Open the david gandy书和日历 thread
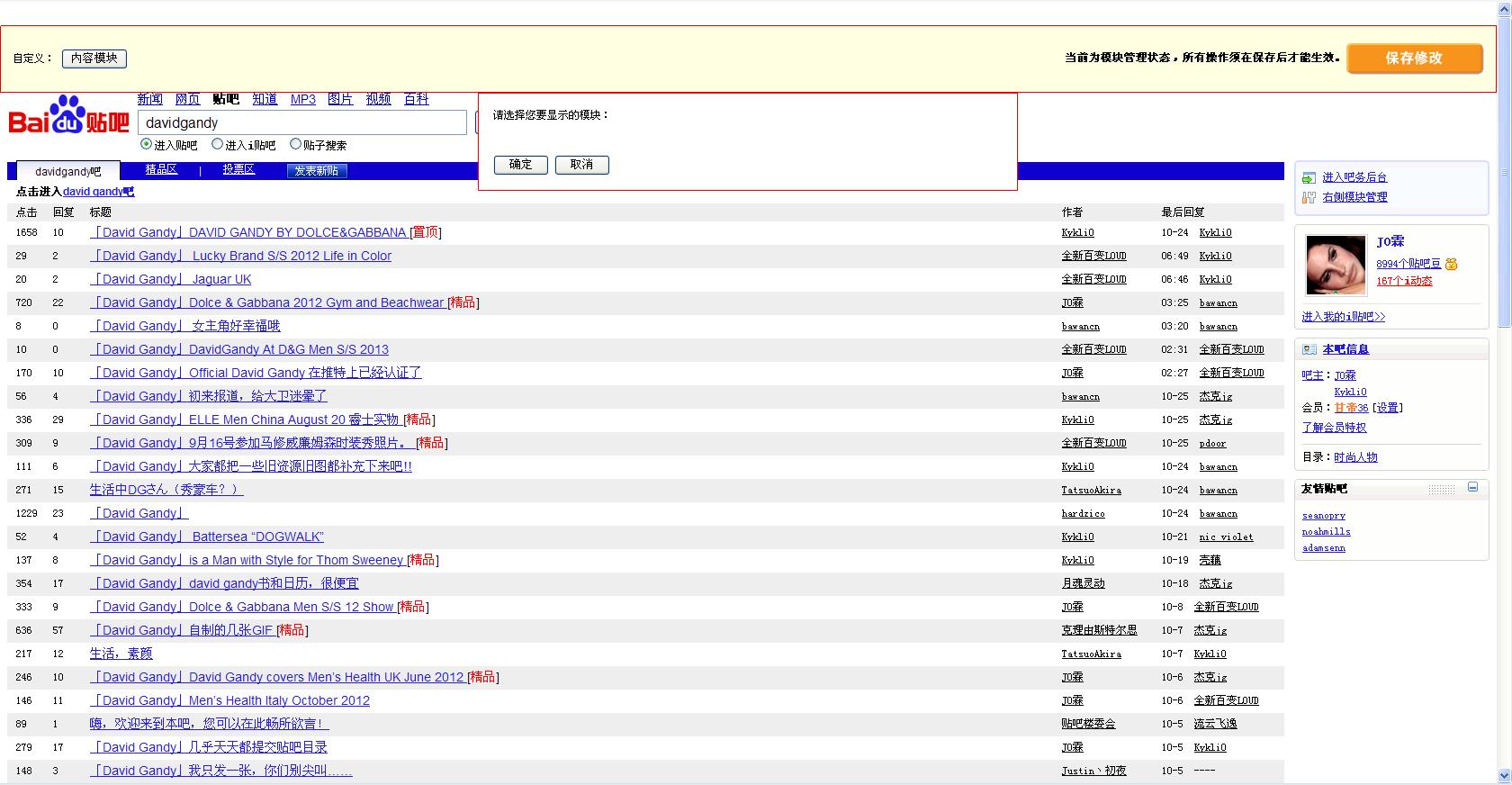The image size is (1512, 785). 224,583
